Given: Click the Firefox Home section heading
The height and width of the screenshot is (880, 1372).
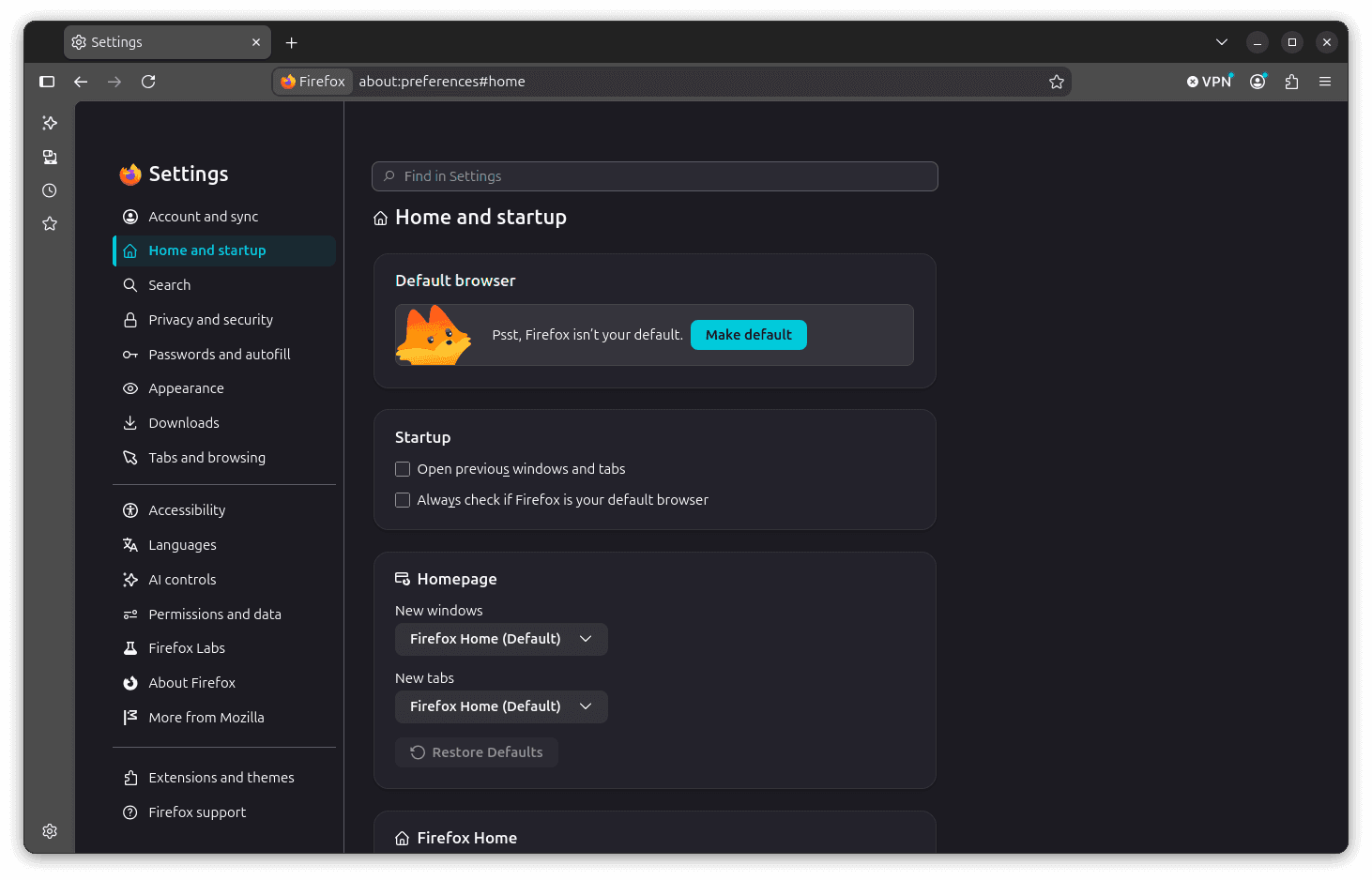Looking at the screenshot, I should 466,838.
